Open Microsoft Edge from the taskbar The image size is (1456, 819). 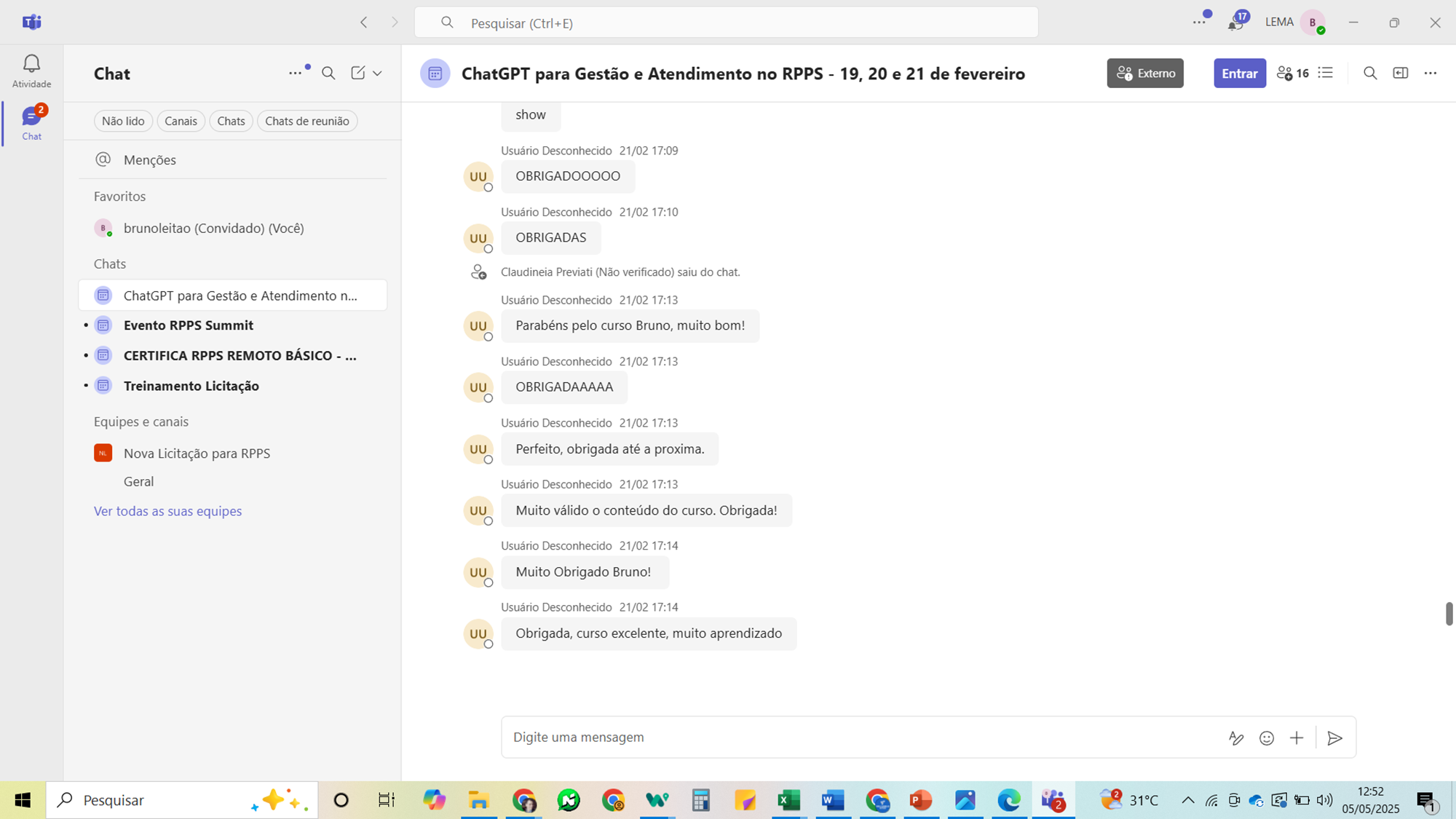pyautogui.click(x=1009, y=800)
